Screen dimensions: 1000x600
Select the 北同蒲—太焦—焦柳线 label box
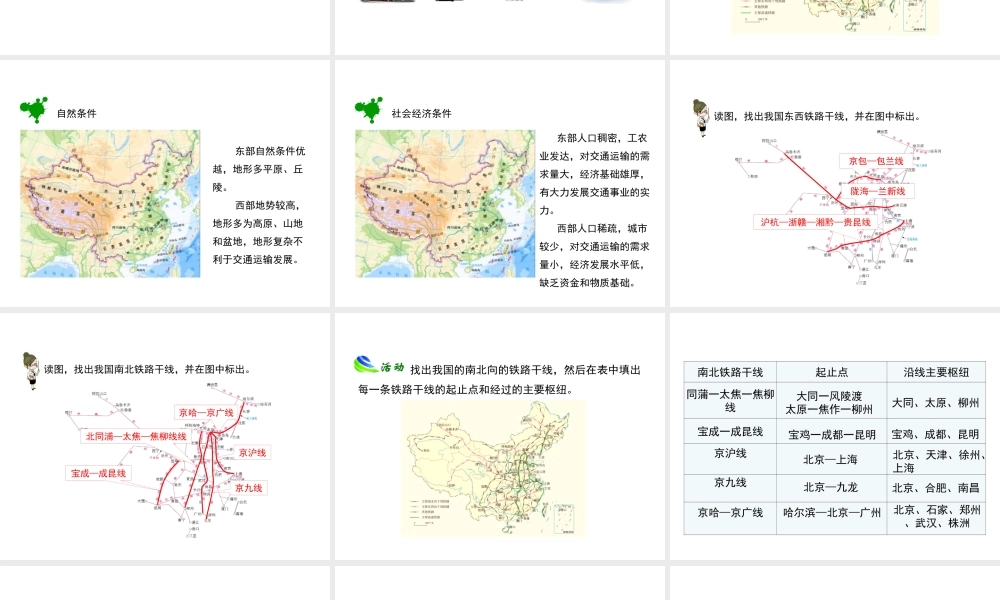(136, 436)
